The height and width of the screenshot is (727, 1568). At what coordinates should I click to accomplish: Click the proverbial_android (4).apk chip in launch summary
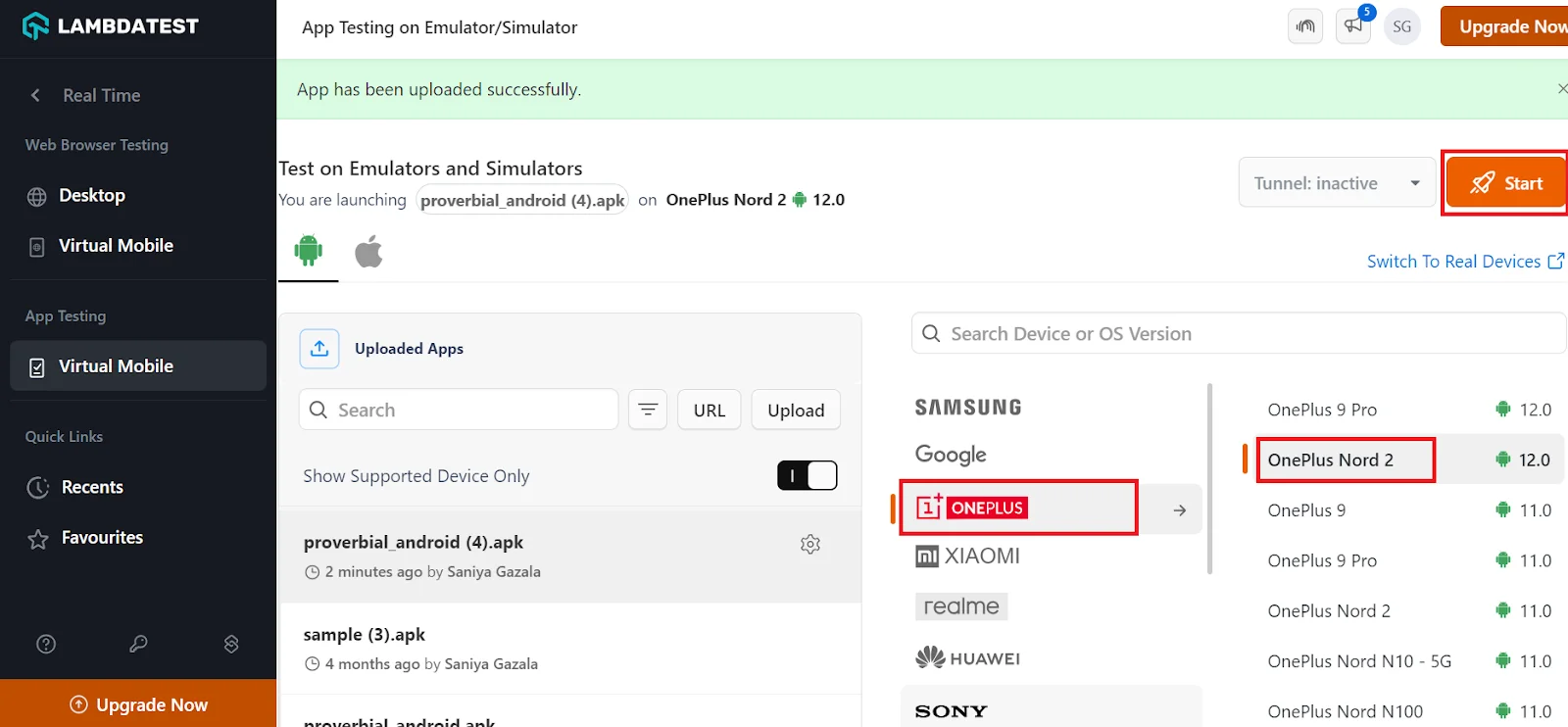522,200
